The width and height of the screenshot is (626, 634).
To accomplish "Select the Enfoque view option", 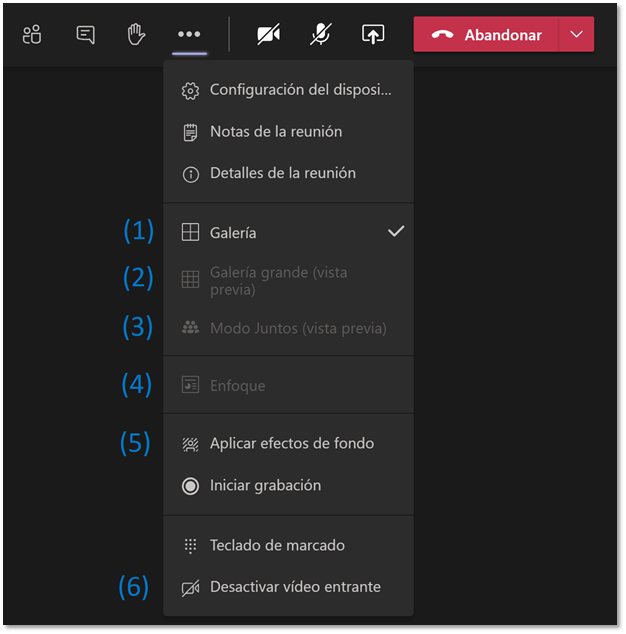I will 288,386.
